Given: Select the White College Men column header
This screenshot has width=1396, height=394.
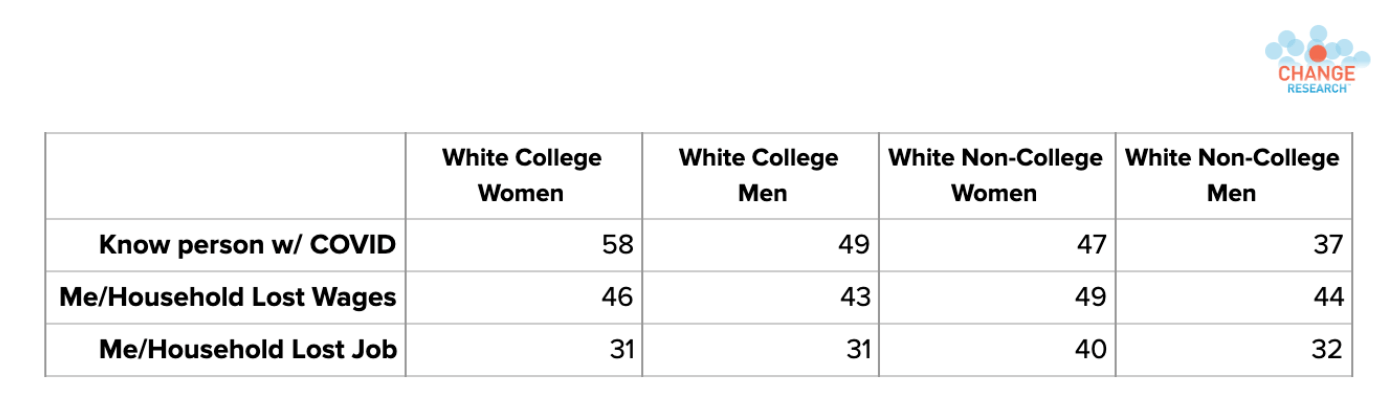Looking at the screenshot, I should (759, 175).
